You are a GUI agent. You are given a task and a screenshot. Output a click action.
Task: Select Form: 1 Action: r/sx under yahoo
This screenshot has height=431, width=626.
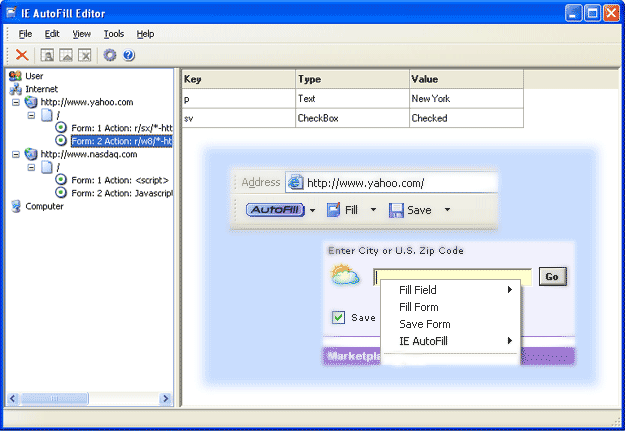(121, 128)
